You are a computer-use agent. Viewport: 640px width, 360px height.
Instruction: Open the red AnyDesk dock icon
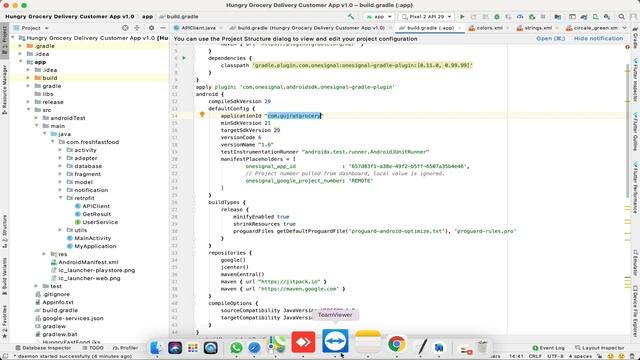303,342
